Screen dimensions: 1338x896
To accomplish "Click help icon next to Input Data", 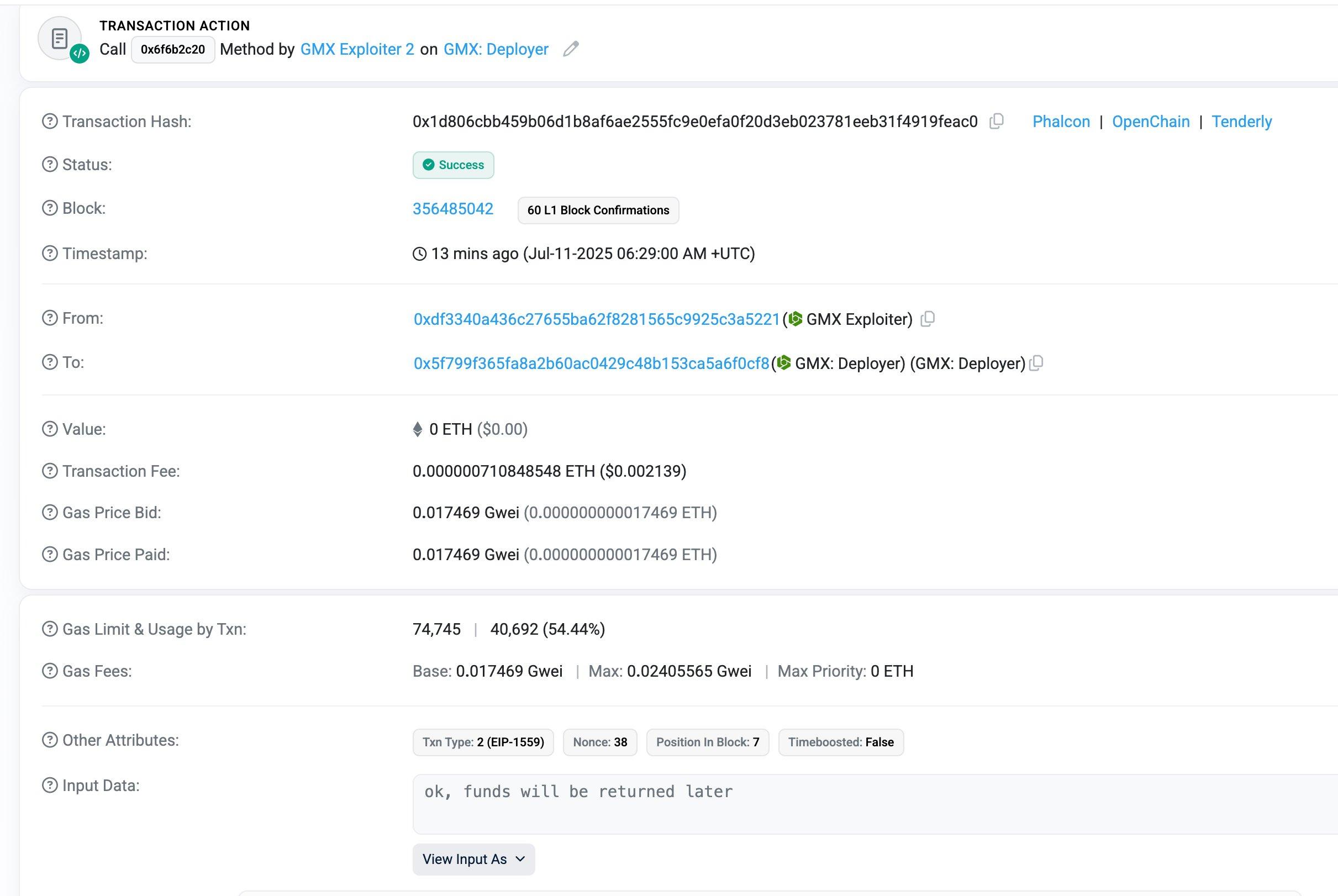I will tap(50, 785).
